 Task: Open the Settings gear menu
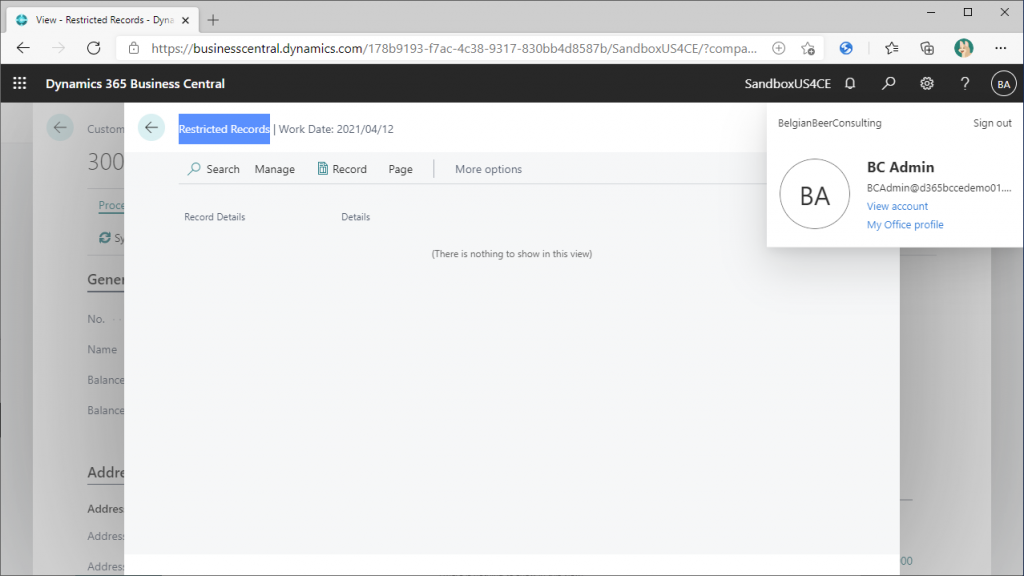pos(927,84)
